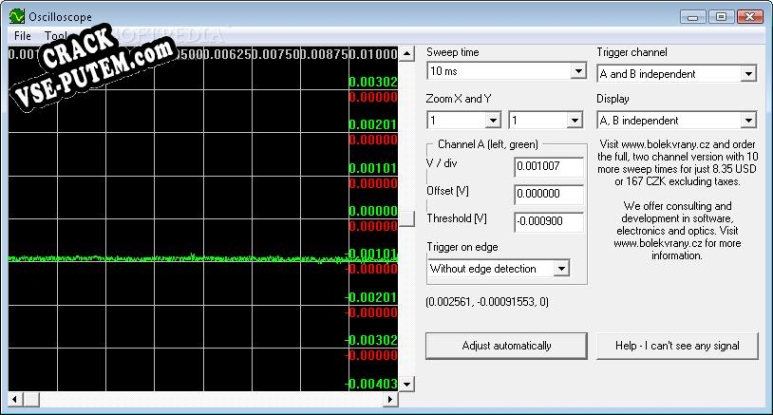The height and width of the screenshot is (415, 773).
Task: Click the vertical scrollbar thumb beside the graph
Action: (407, 218)
